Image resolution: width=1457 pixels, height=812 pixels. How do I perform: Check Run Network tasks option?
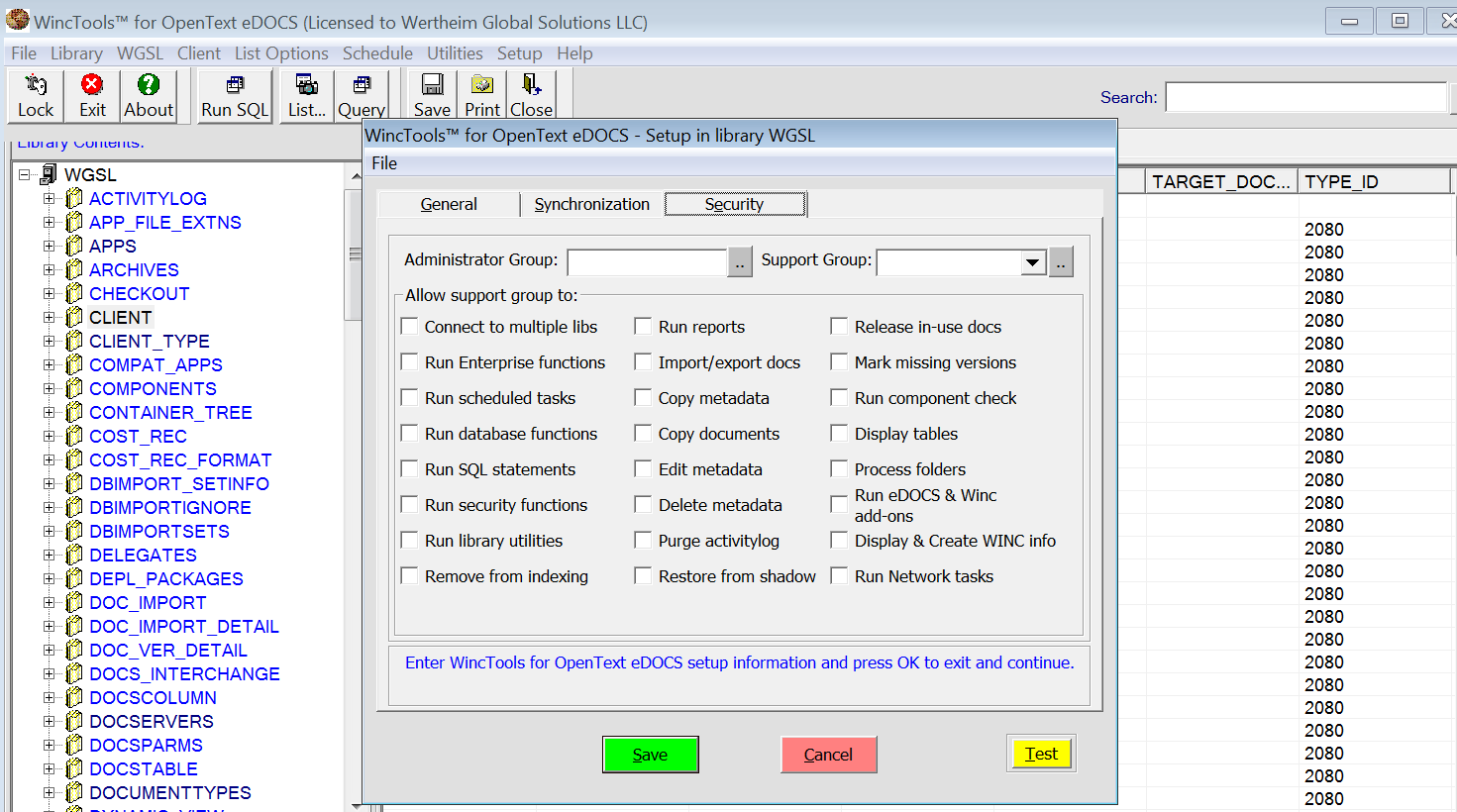(839, 575)
